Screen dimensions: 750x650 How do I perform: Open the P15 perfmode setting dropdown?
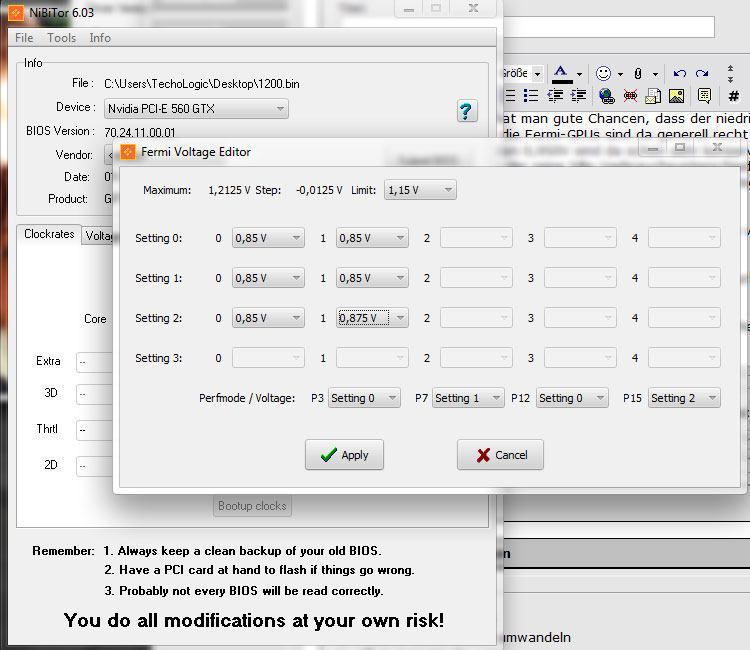click(x=684, y=398)
